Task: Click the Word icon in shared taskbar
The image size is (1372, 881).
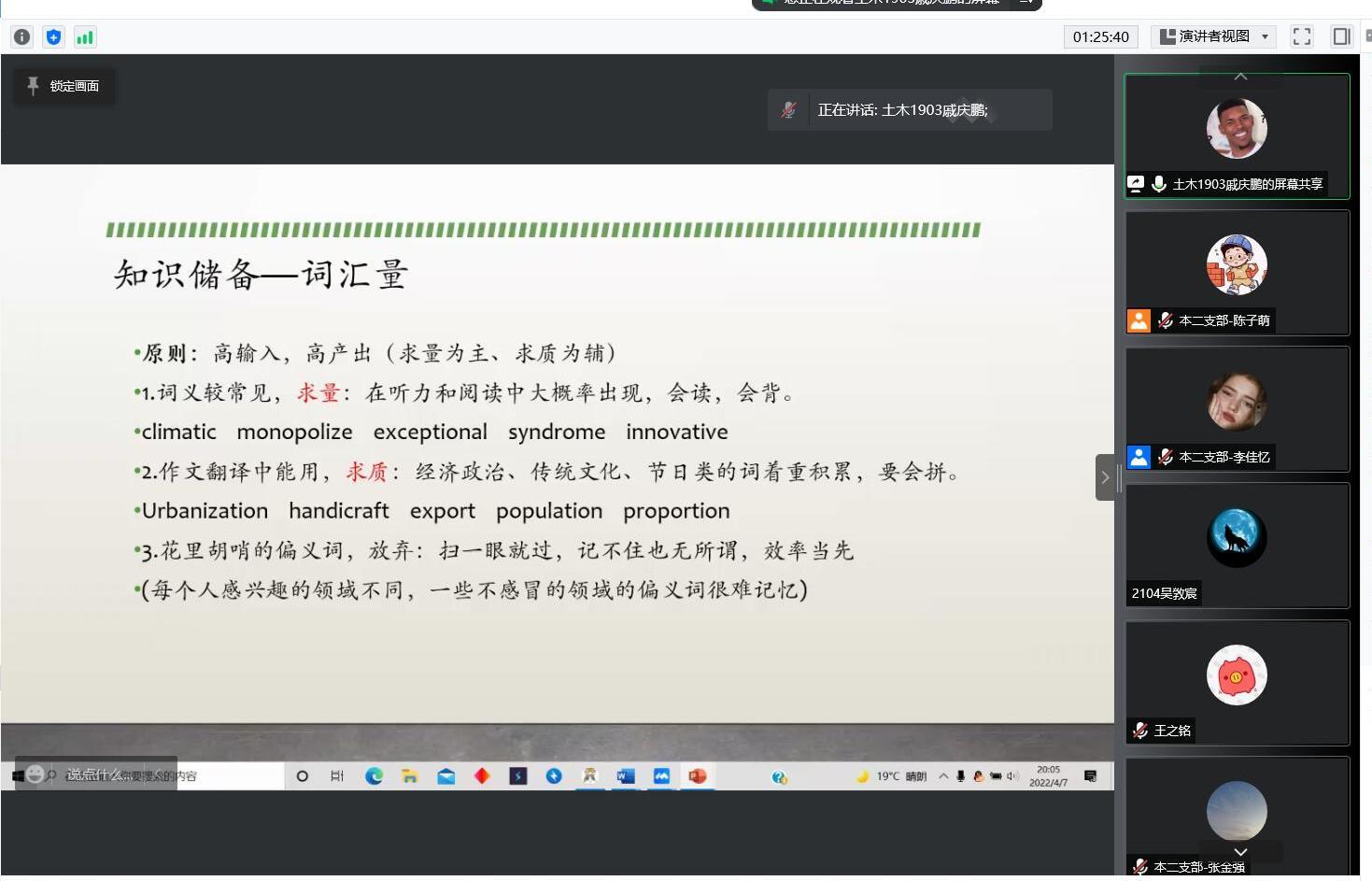Action: (x=625, y=776)
